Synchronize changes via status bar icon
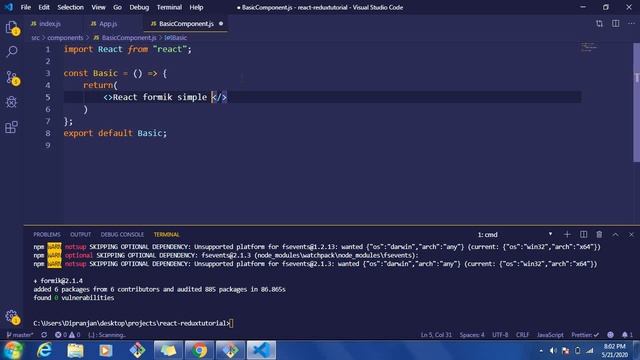This screenshot has width=640, height=360. point(44,335)
